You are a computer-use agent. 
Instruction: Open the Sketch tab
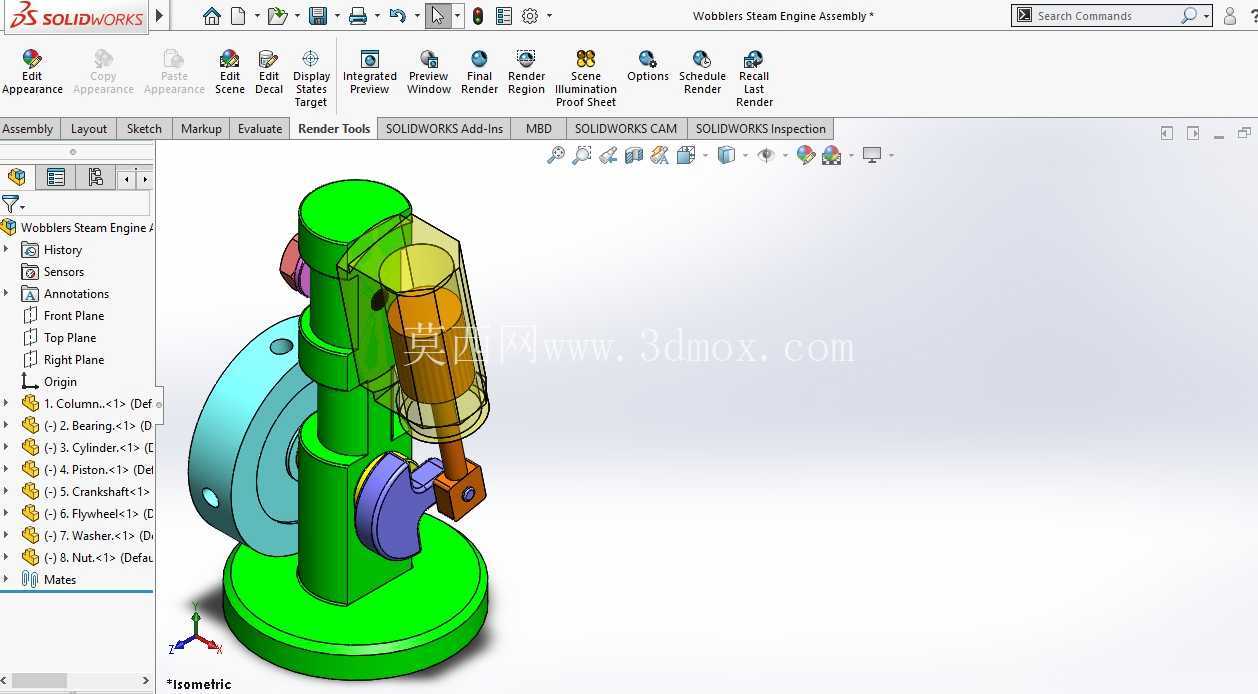pyautogui.click(x=144, y=129)
